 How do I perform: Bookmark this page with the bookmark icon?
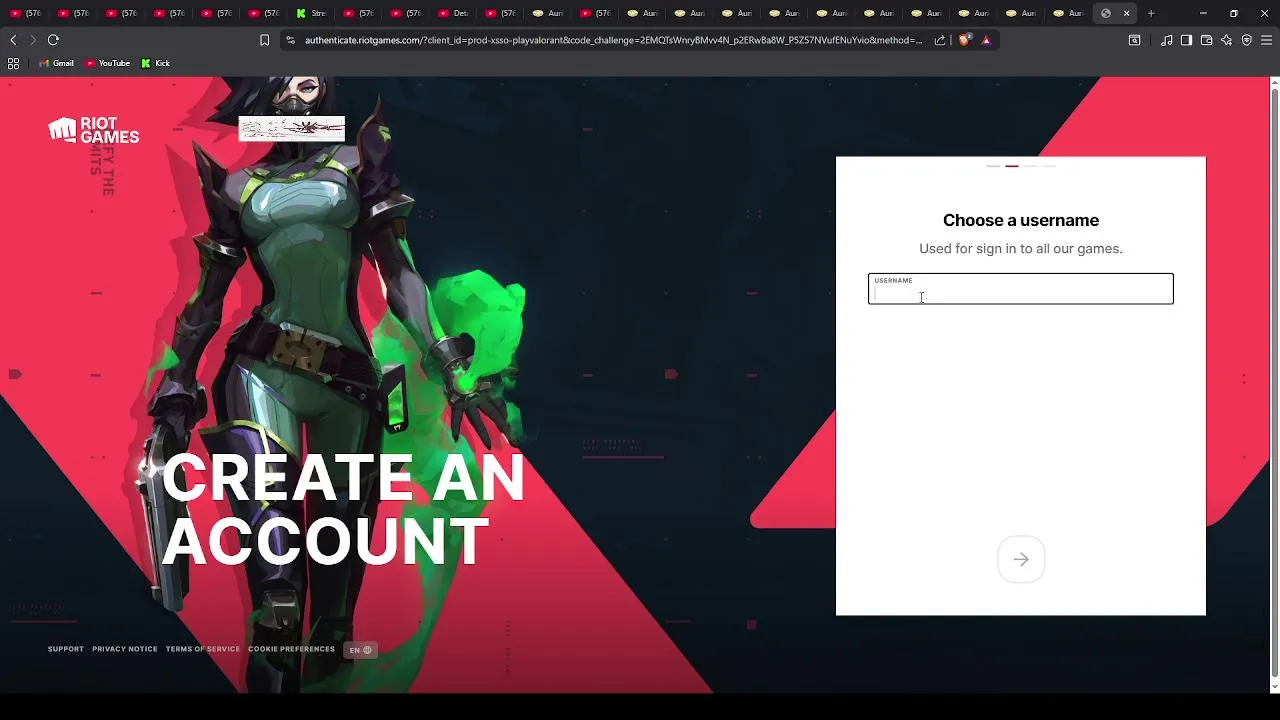[264, 40]
